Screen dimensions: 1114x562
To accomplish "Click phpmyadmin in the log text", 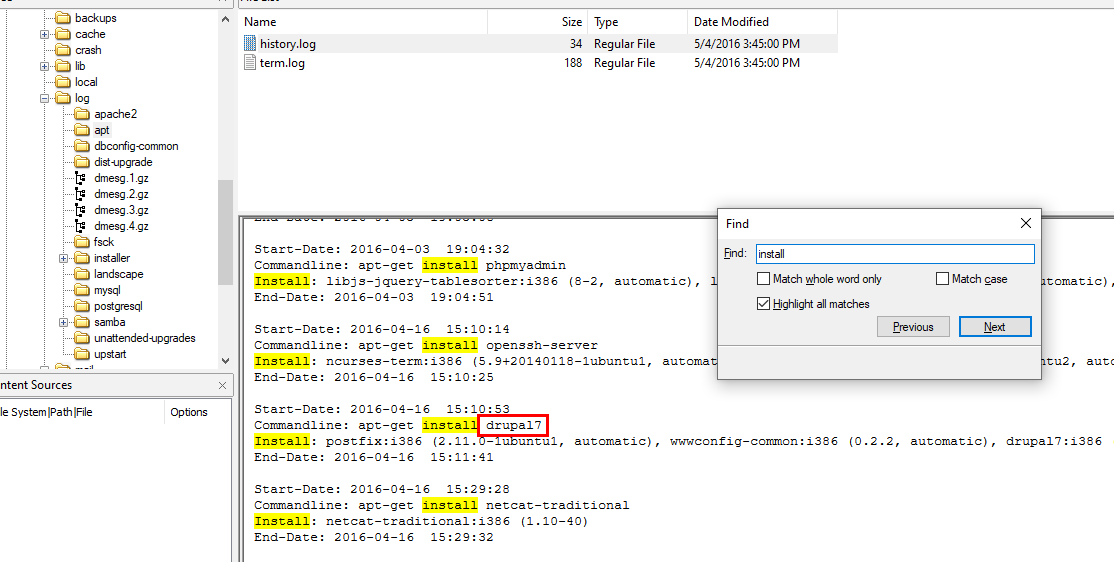I will click(526, 265).
